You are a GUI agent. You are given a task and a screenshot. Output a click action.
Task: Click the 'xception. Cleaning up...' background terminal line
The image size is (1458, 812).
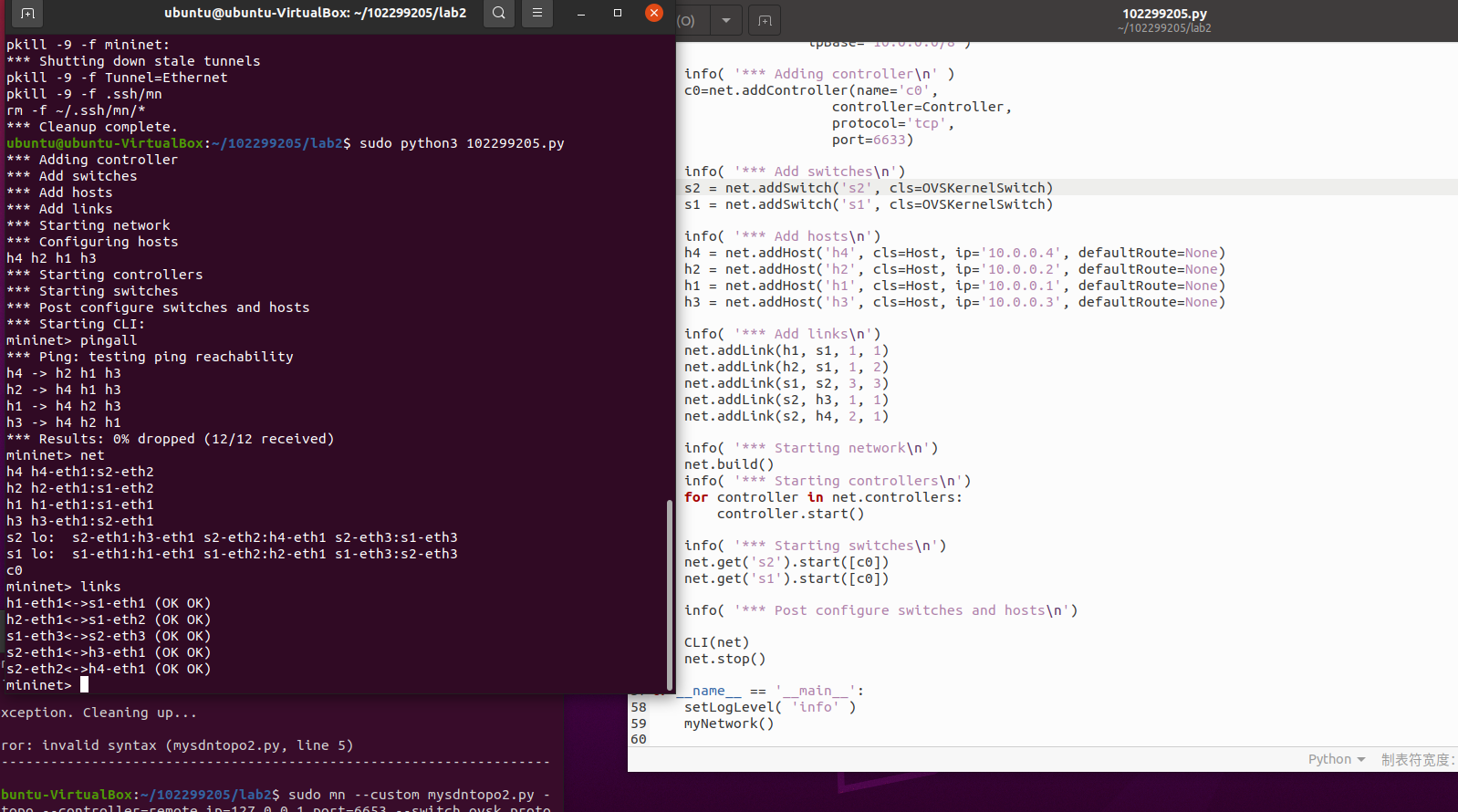(99, 713)
